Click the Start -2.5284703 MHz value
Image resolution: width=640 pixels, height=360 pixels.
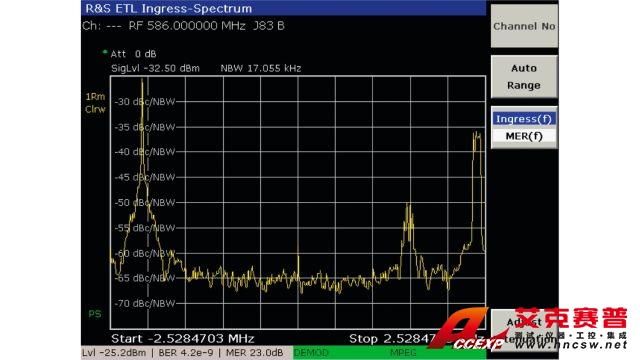pos(183,339)
